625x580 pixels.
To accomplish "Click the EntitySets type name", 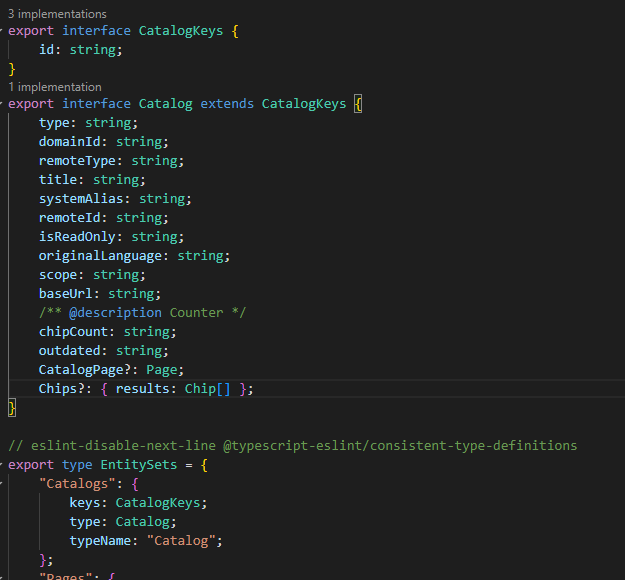I will coord(138,464).
